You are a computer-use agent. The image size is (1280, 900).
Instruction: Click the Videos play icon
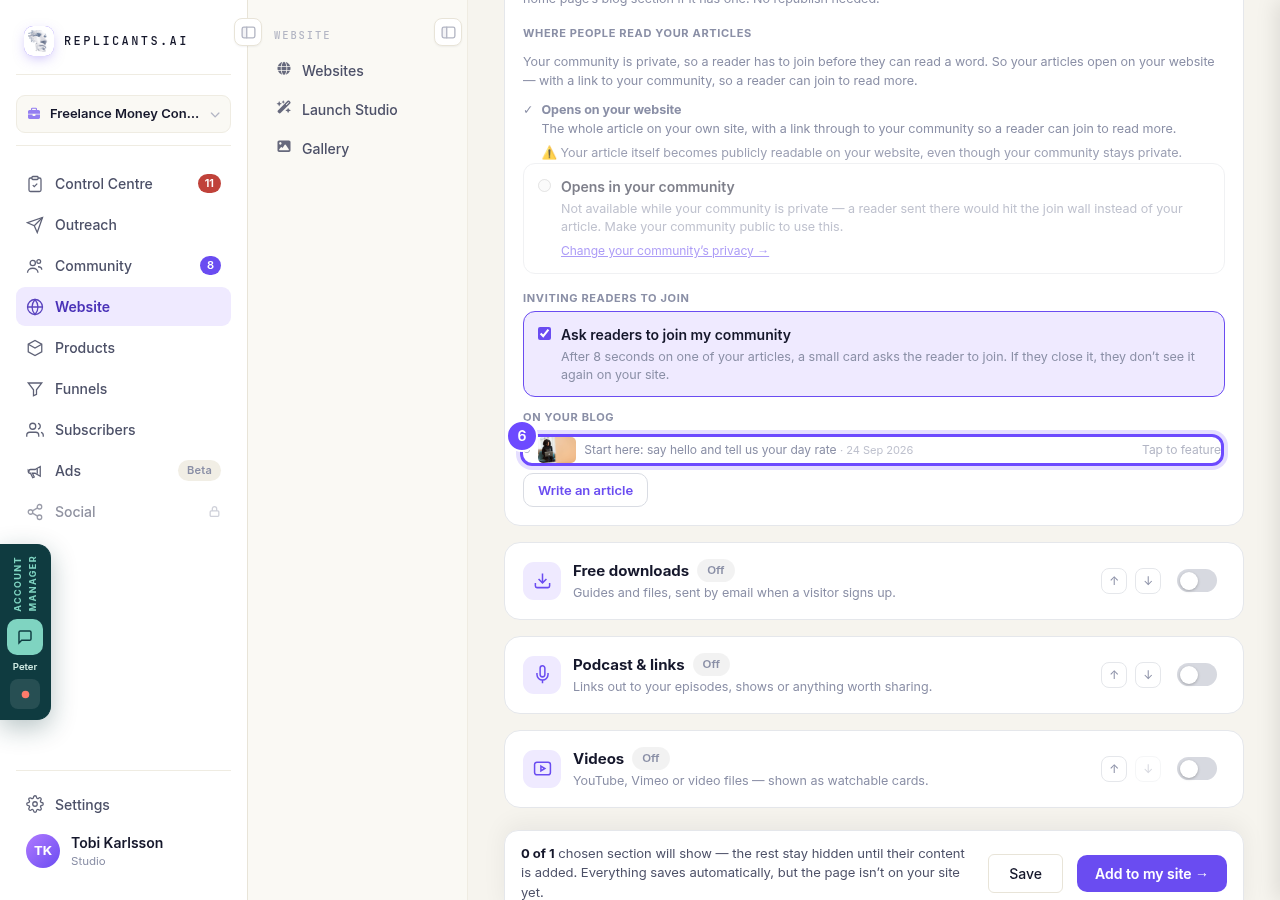(x=542, y=769)
